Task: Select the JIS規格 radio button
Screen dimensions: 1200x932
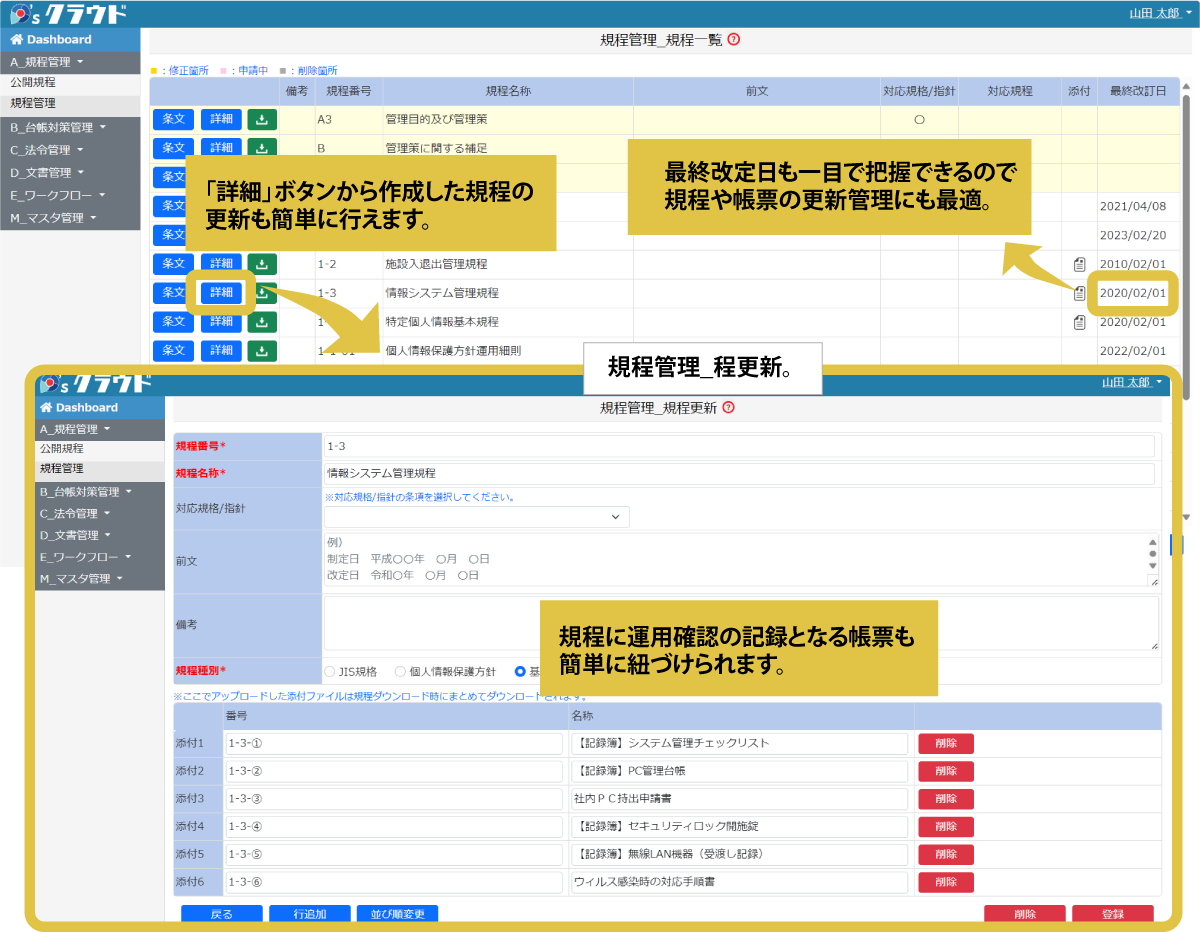Action: [x=331, y=672]
